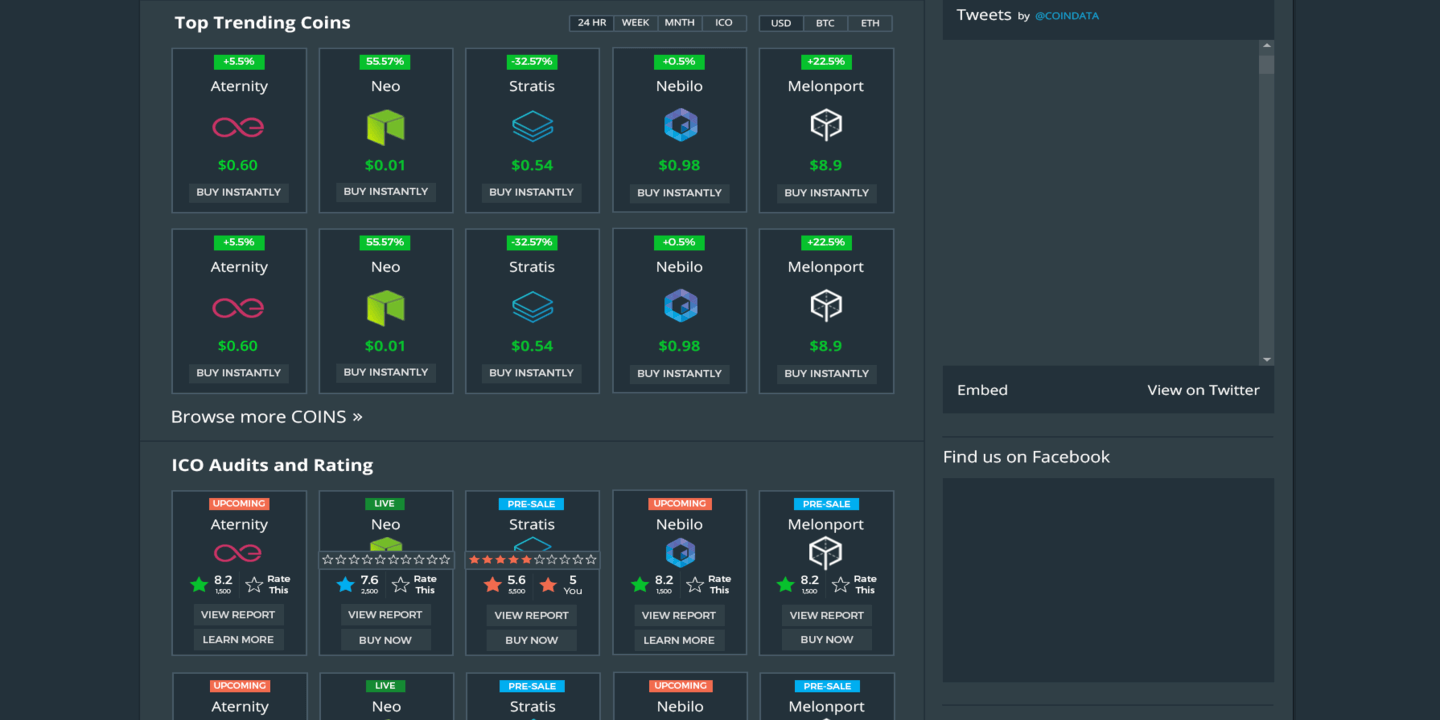Click the green star beside Melonport's 8.2 rating
This screenshot has width=1440, height=720.
786,584
